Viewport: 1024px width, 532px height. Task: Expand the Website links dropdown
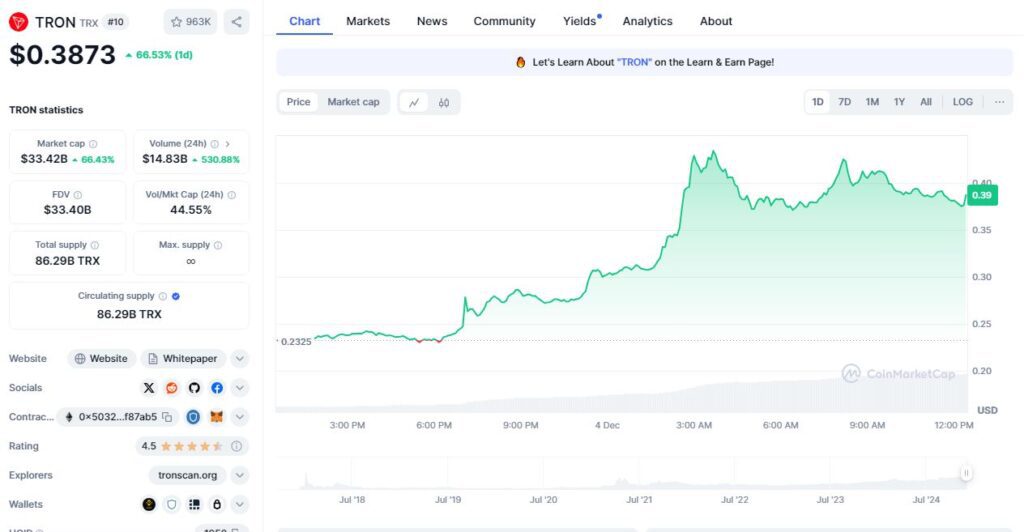240,358
